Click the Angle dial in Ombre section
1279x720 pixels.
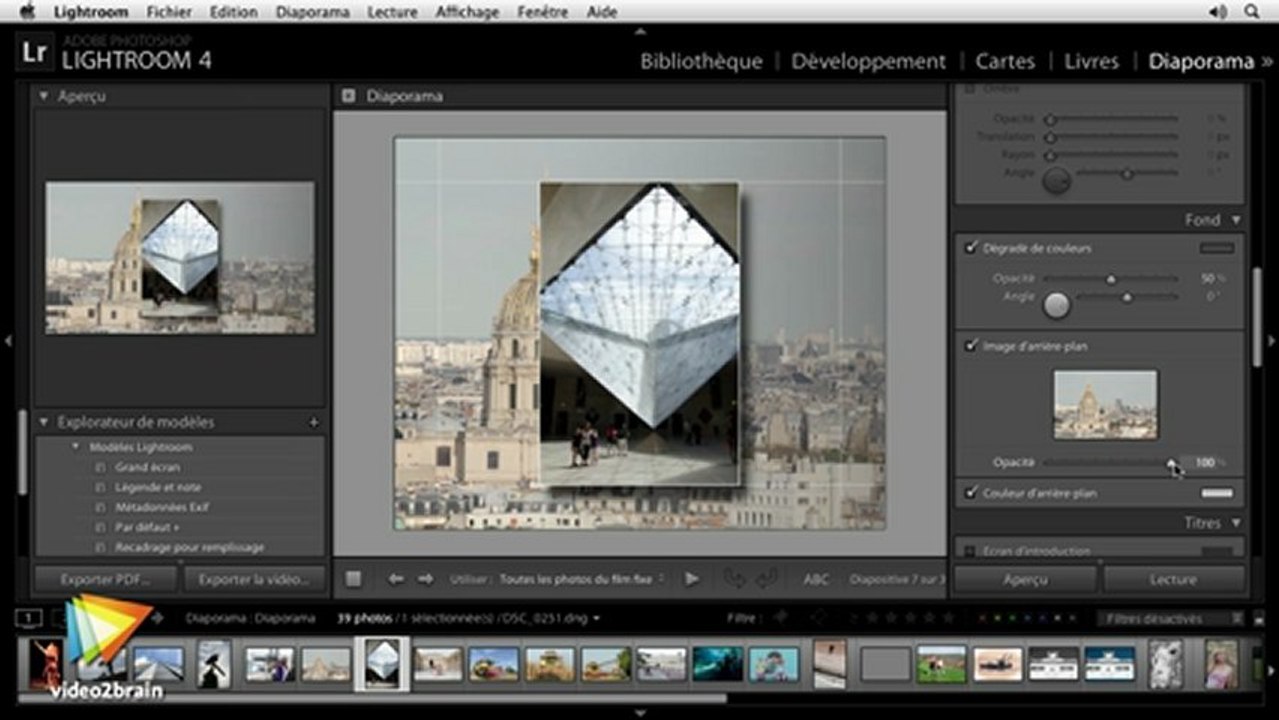1057,180
